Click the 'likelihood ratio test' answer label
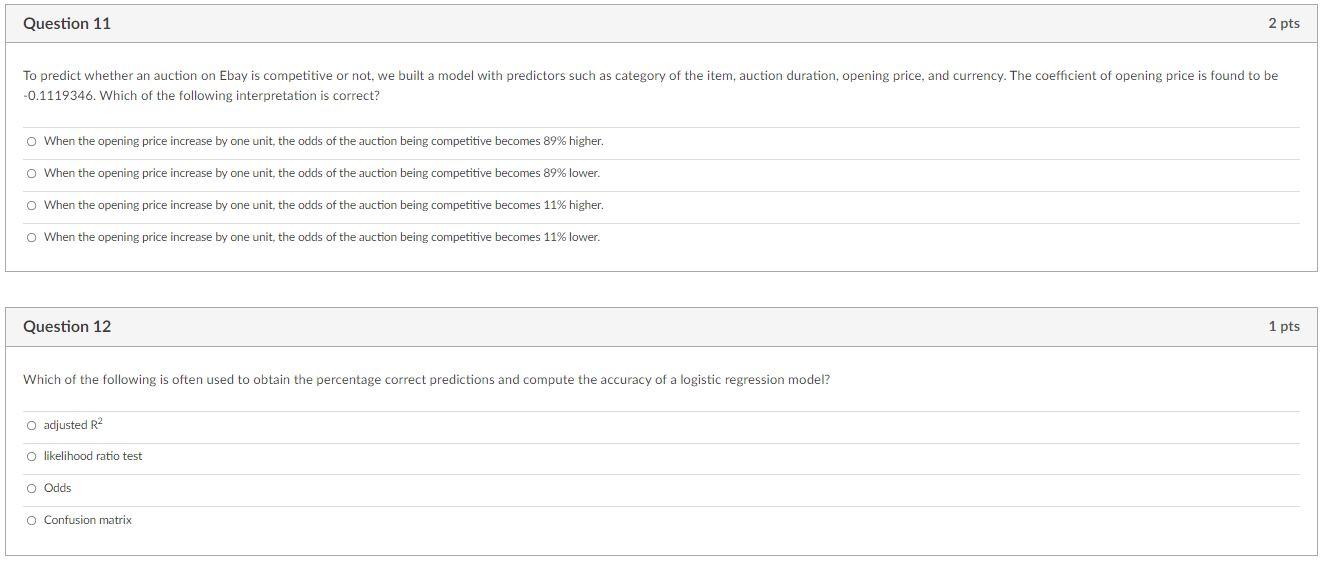Image resolution: width=1325 pixels, height=568 pixels. 93,456
